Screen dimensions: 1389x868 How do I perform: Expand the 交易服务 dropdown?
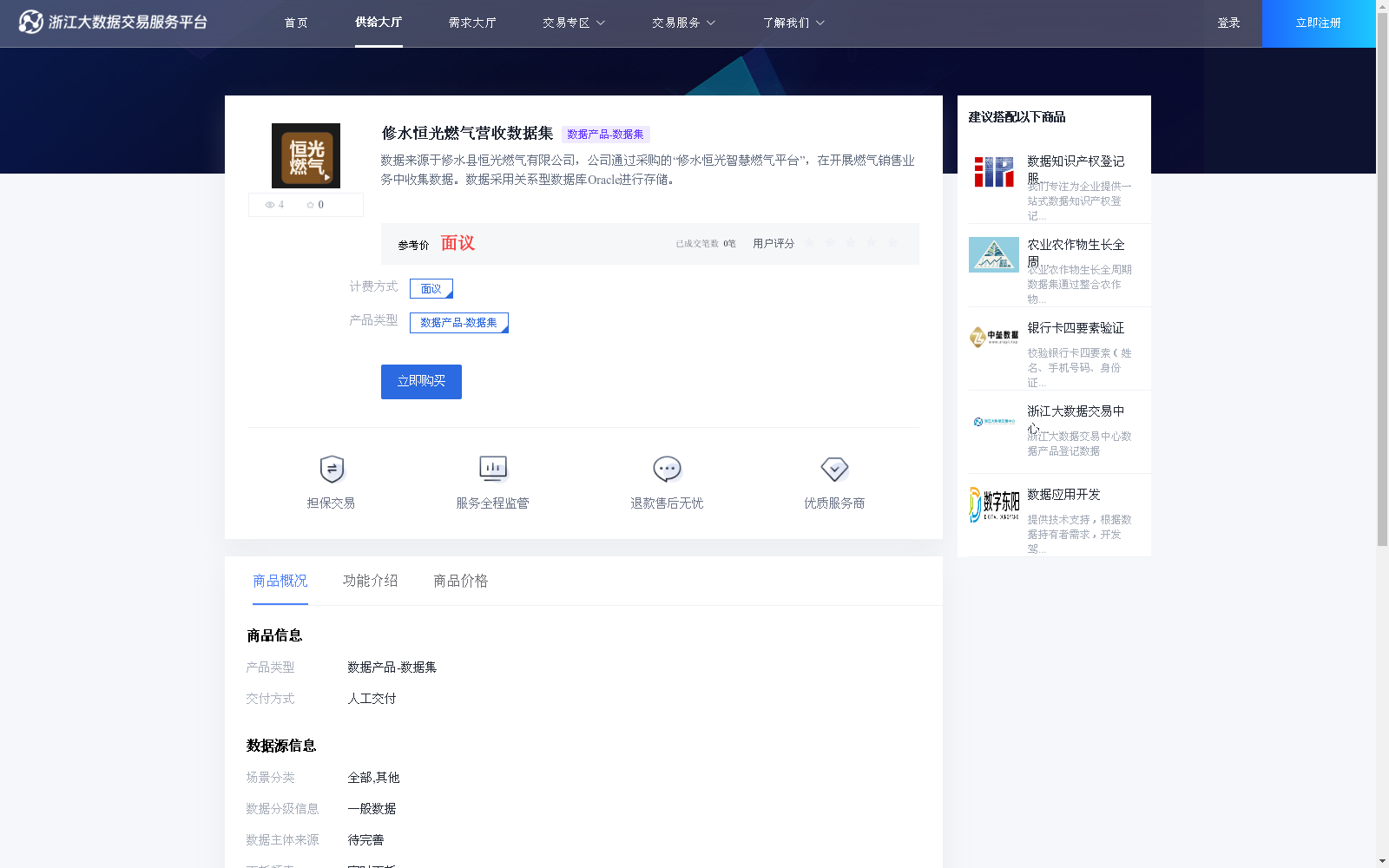click(x=683, y=23)
